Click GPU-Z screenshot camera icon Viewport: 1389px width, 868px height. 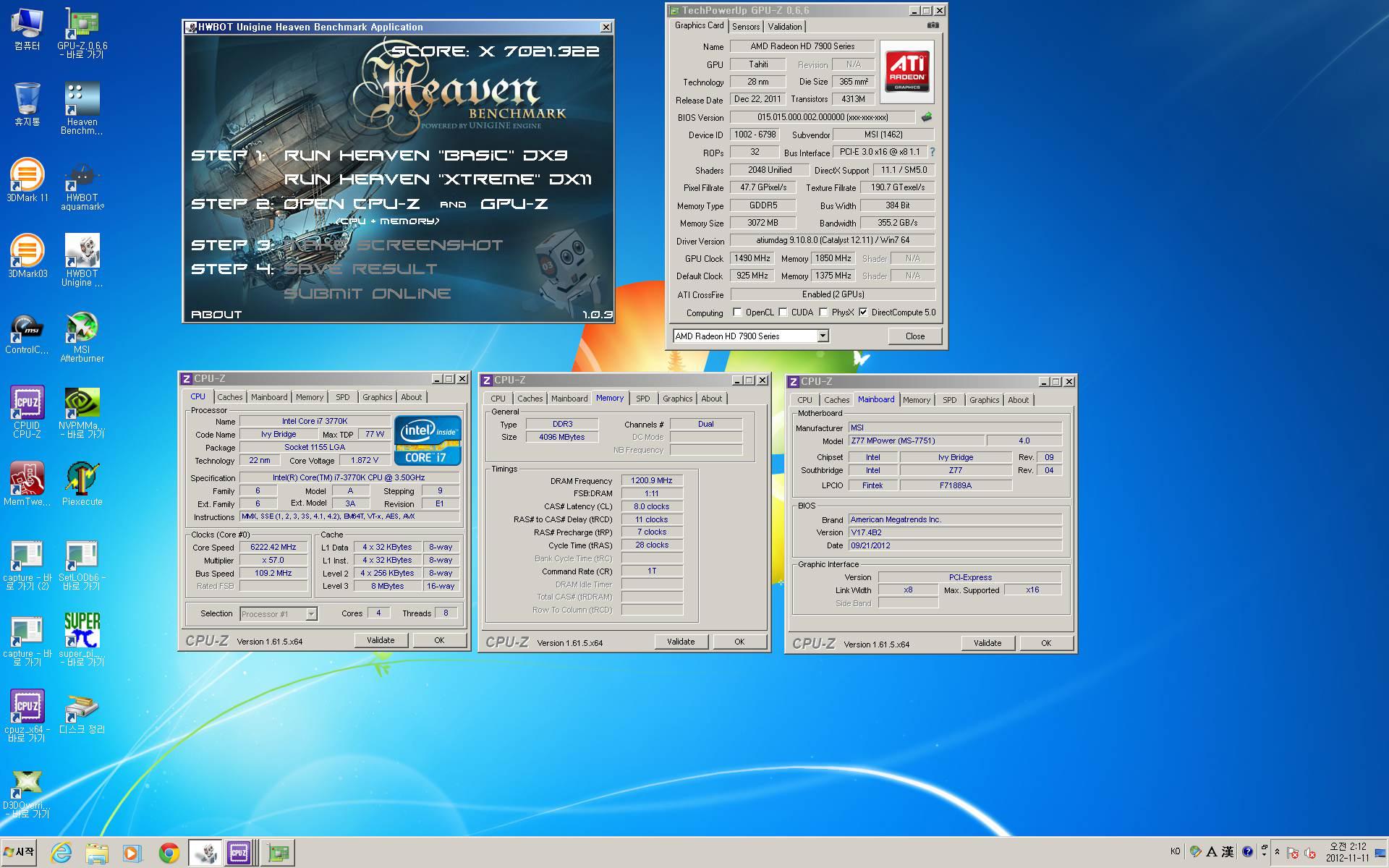[x=933, y=25]
